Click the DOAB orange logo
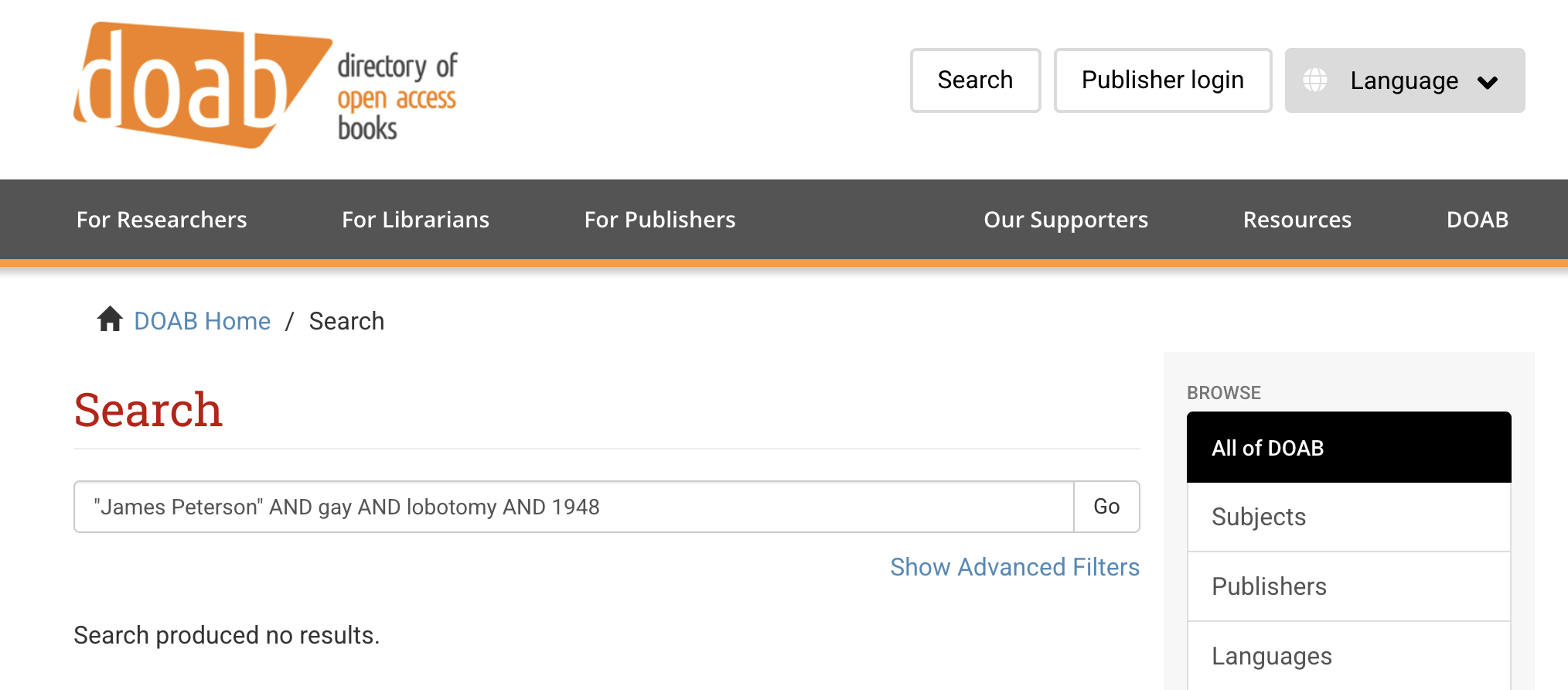The width and height of the screenshot is (1568, 690). pos(201,85)
